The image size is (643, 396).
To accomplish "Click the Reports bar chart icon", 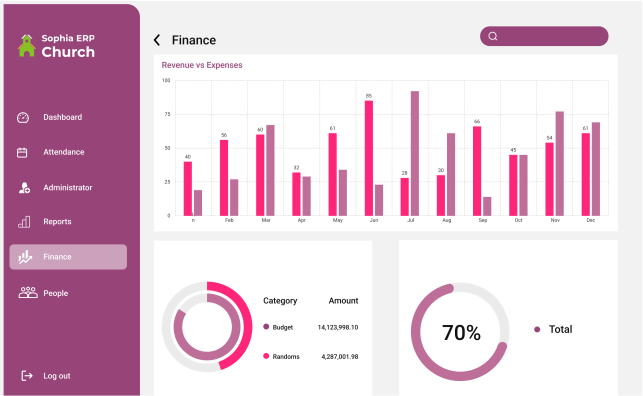I will (24, 222).
